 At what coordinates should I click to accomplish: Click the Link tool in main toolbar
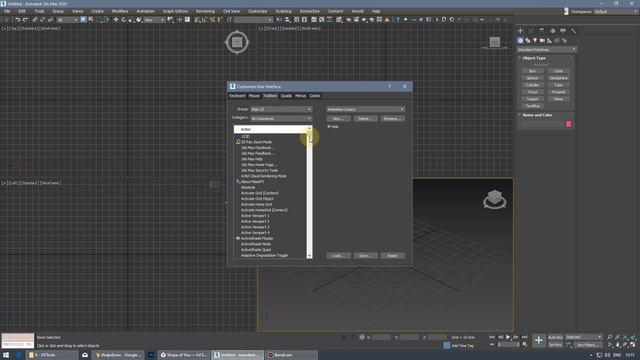click(35, 20)
